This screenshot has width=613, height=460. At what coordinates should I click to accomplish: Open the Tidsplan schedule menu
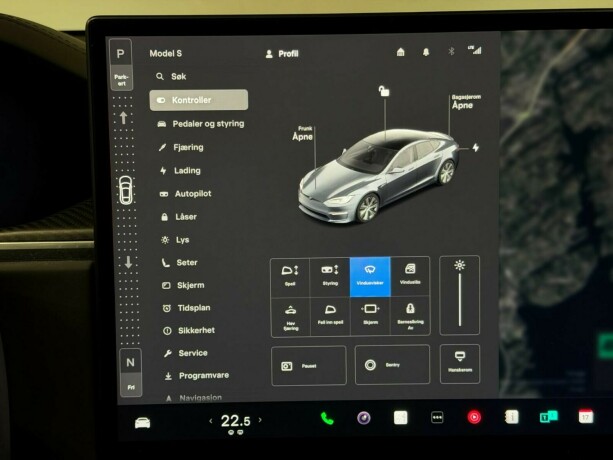pos(186,308)
